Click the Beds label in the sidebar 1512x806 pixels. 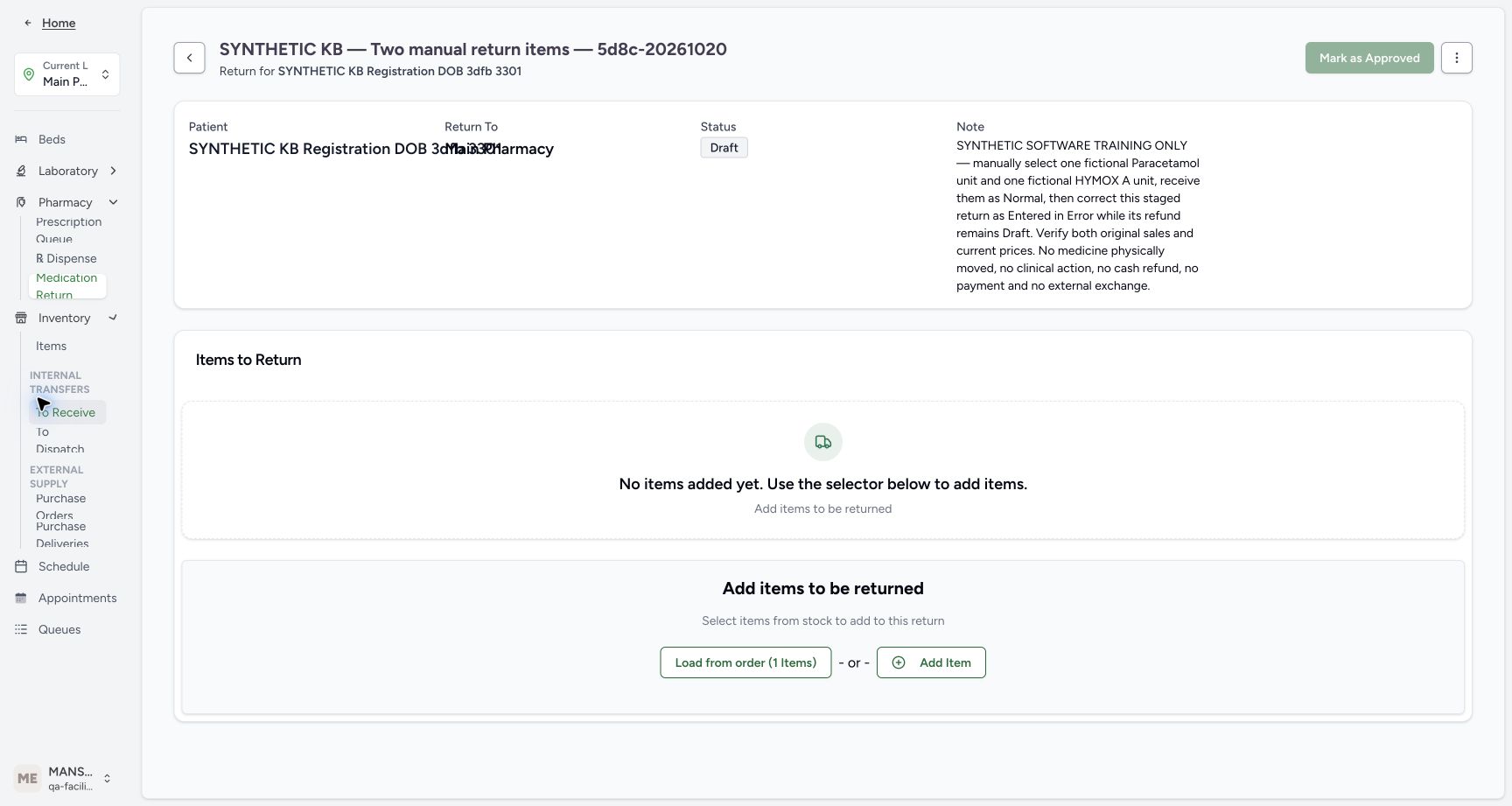click(x=52, y=139)
